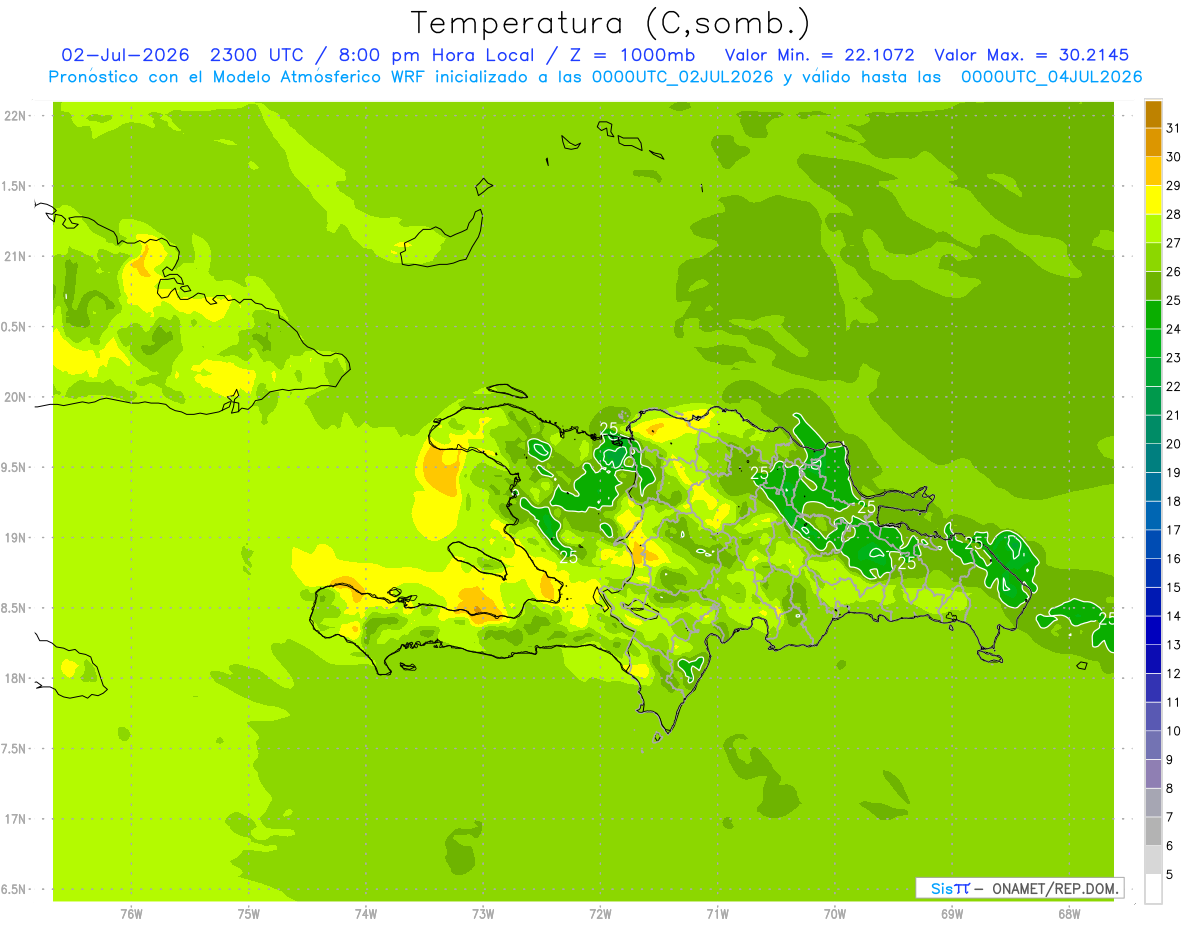
Task: Click the dark orange swatch above 31
Action: click(x=1153, y=114)
